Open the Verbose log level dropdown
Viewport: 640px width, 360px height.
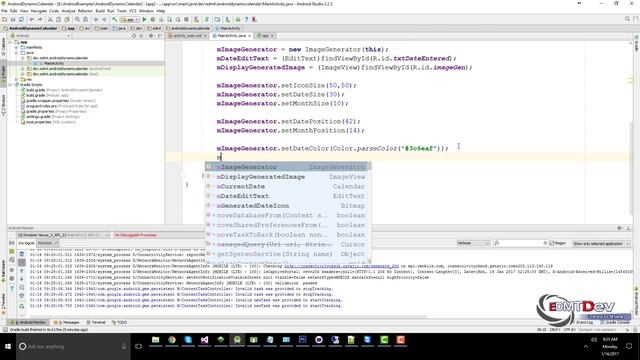click(473, 243)
